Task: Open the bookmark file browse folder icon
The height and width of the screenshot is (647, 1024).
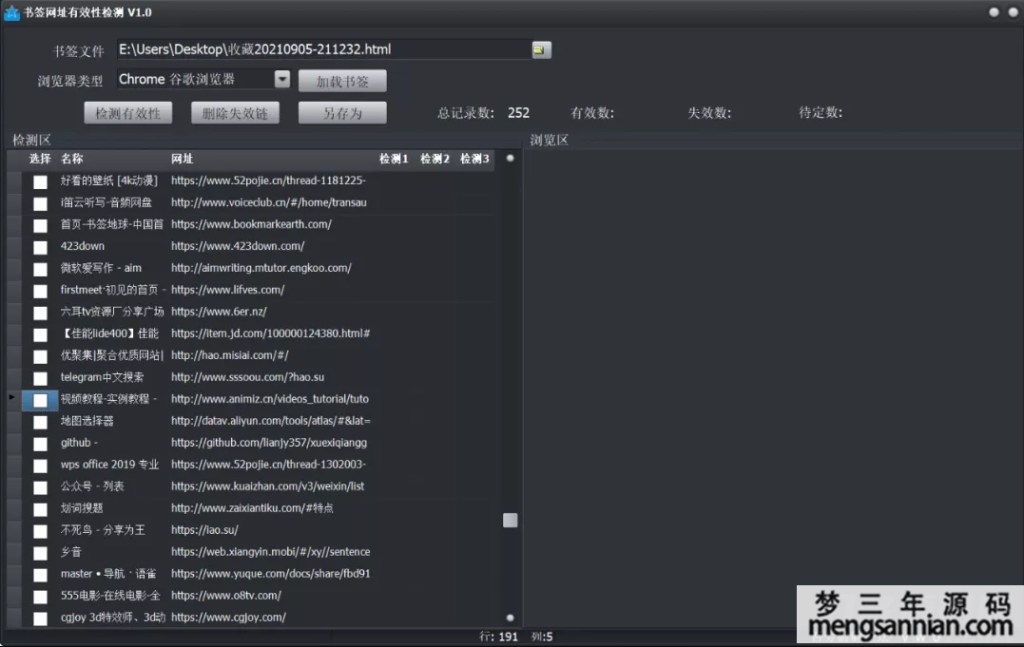Action: 541,50
